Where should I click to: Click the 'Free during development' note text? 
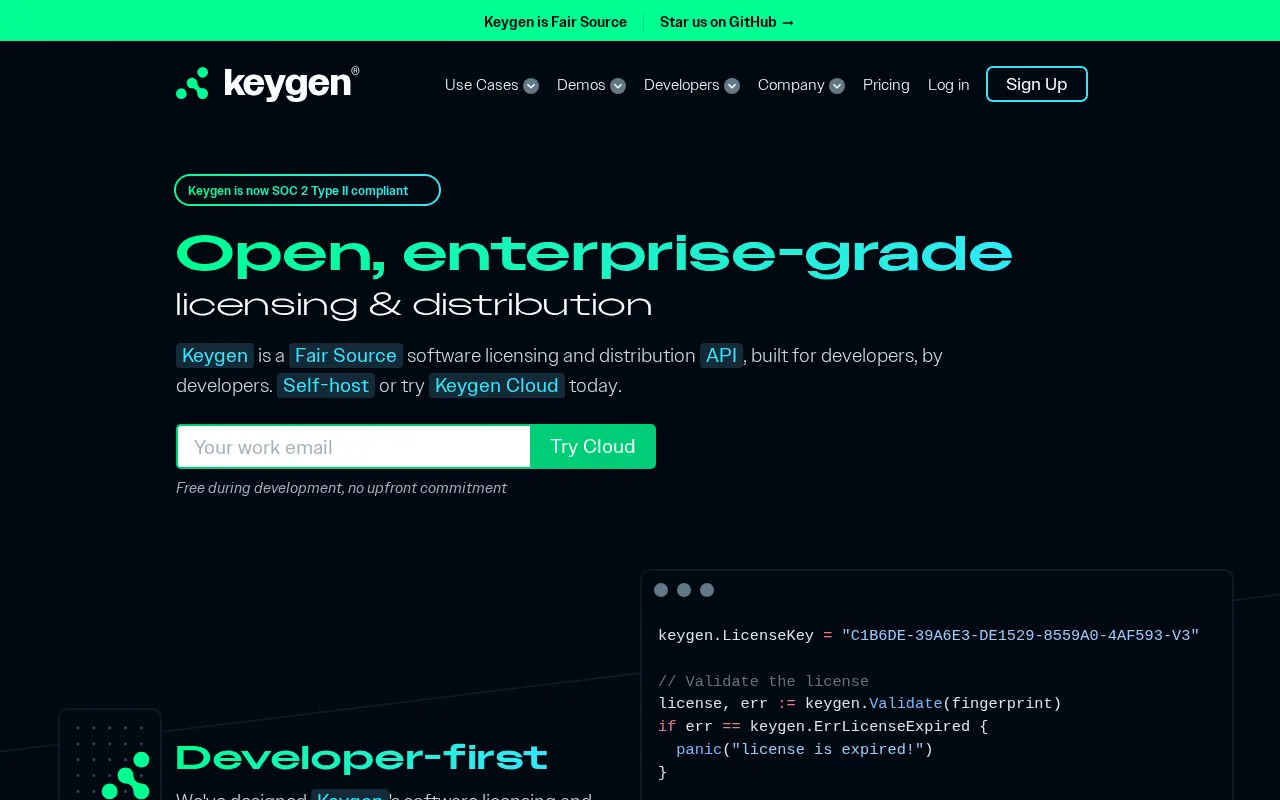[x=341, y=488]
